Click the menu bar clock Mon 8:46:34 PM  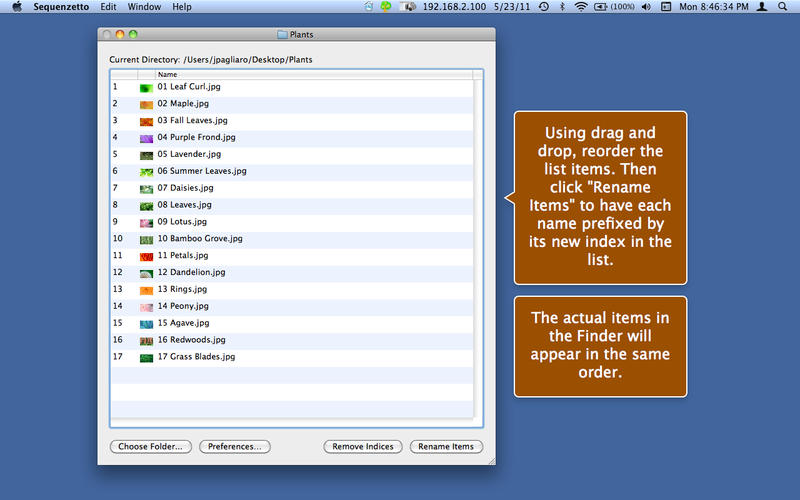[x=714, y=7]
